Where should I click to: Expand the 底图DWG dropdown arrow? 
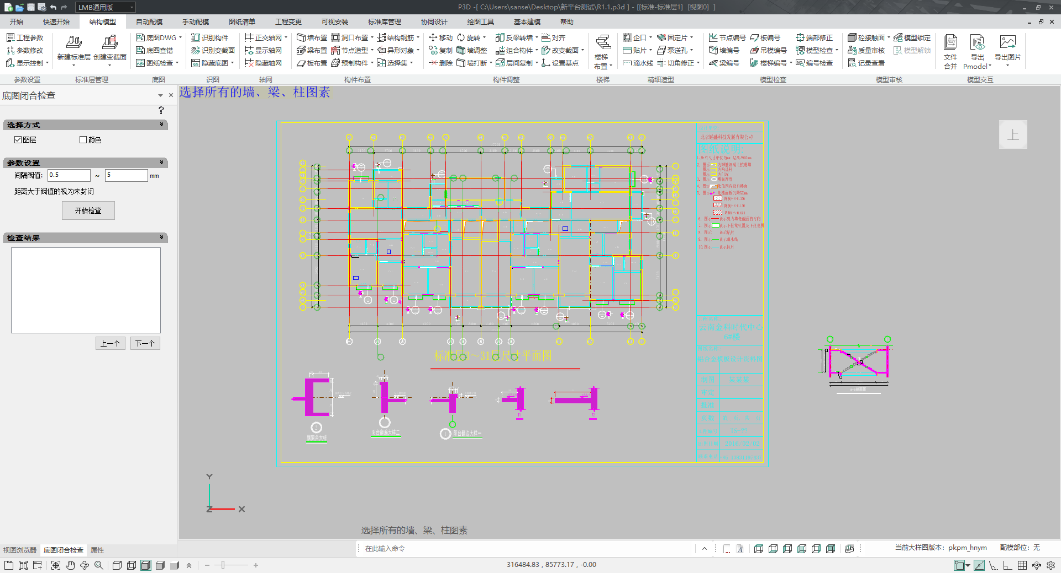181,37
